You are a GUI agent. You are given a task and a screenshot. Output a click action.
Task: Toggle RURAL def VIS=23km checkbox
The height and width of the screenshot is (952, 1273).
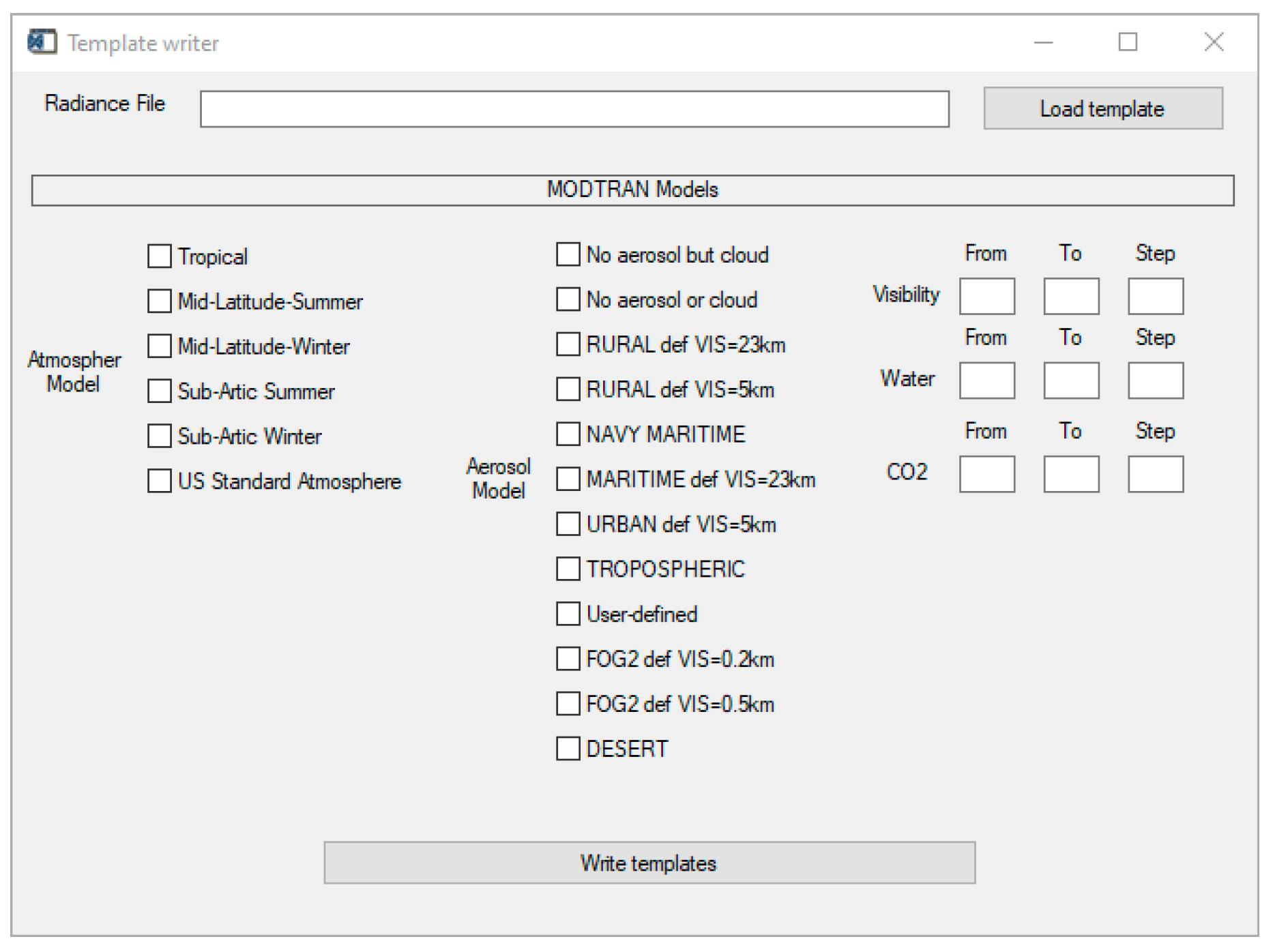(568, 344)
